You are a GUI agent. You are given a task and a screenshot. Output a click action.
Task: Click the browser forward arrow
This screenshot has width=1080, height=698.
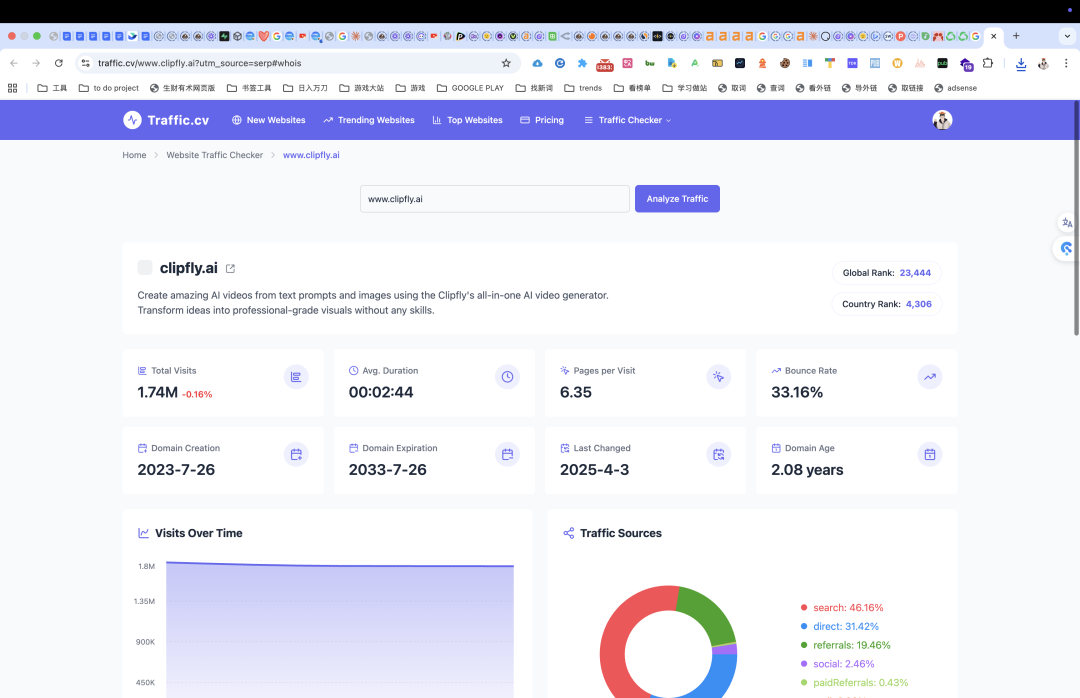coord(36,63)
